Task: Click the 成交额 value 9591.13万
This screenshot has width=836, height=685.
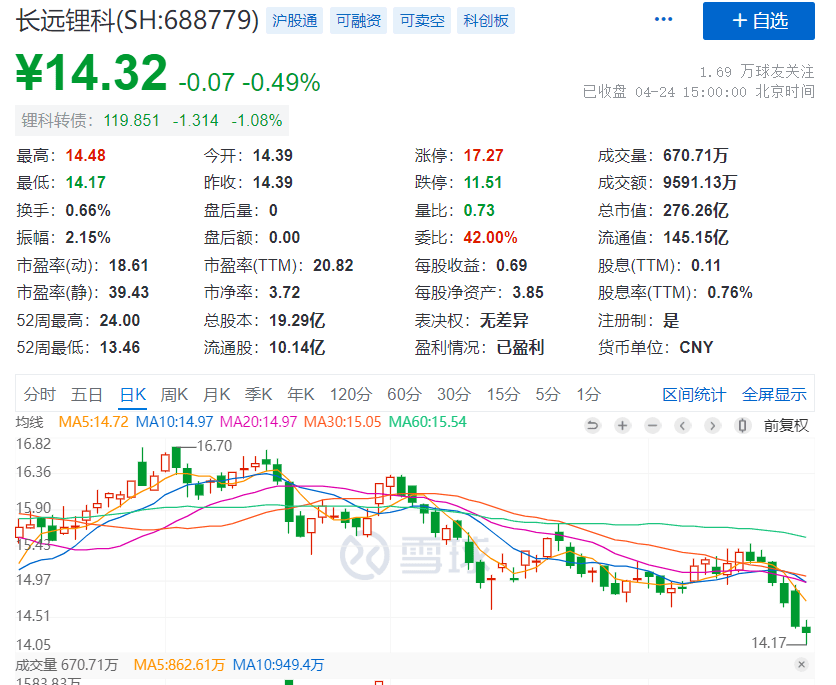Action: click(700, 183)
